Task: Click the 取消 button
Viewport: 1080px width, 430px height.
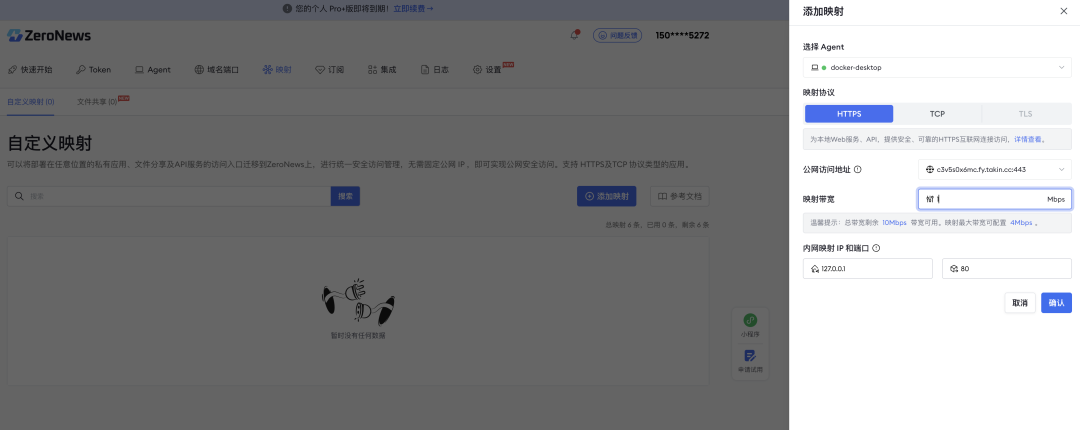Action: [1020, 303]
